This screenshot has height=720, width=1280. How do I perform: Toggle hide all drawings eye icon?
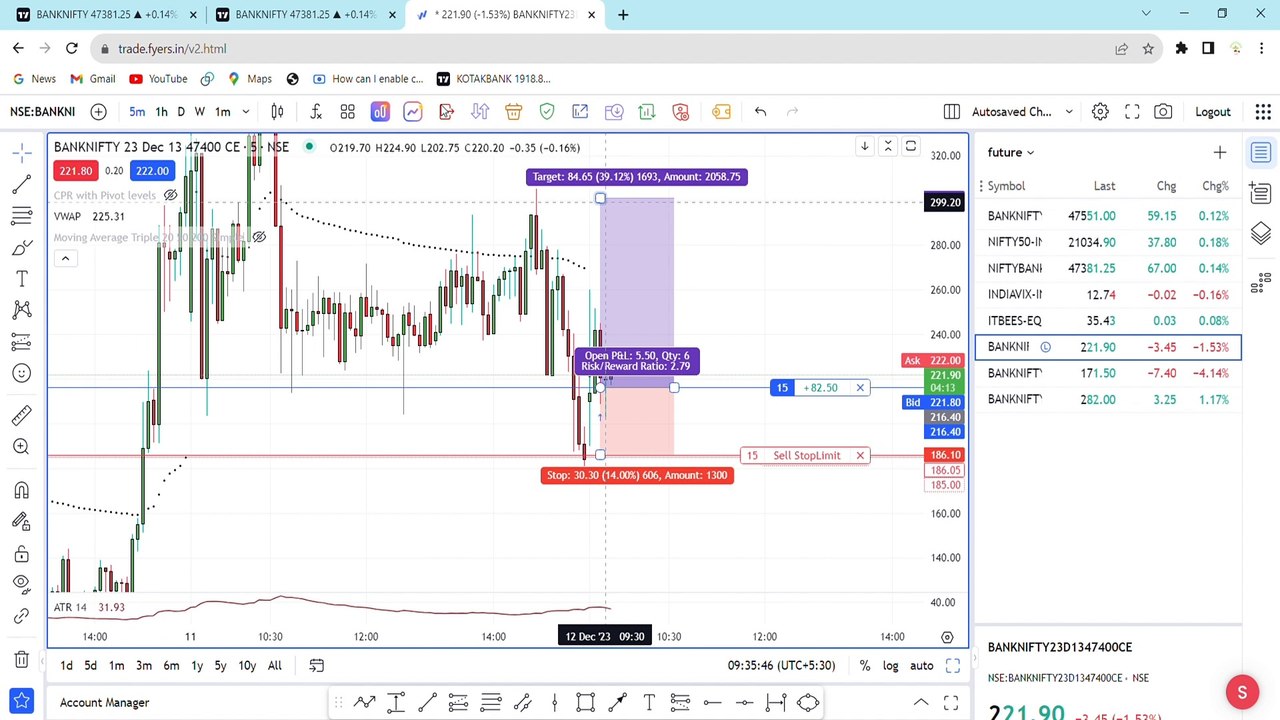(x=21, y=584)
